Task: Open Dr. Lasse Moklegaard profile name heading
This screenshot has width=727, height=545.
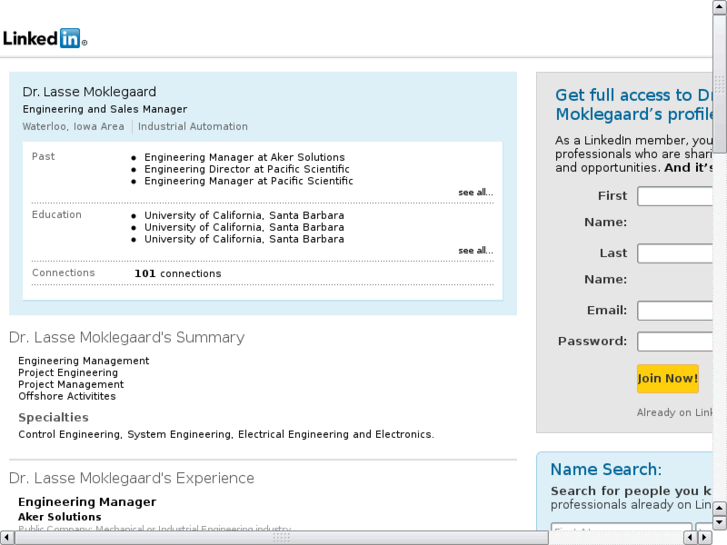Action: (89, 92)
